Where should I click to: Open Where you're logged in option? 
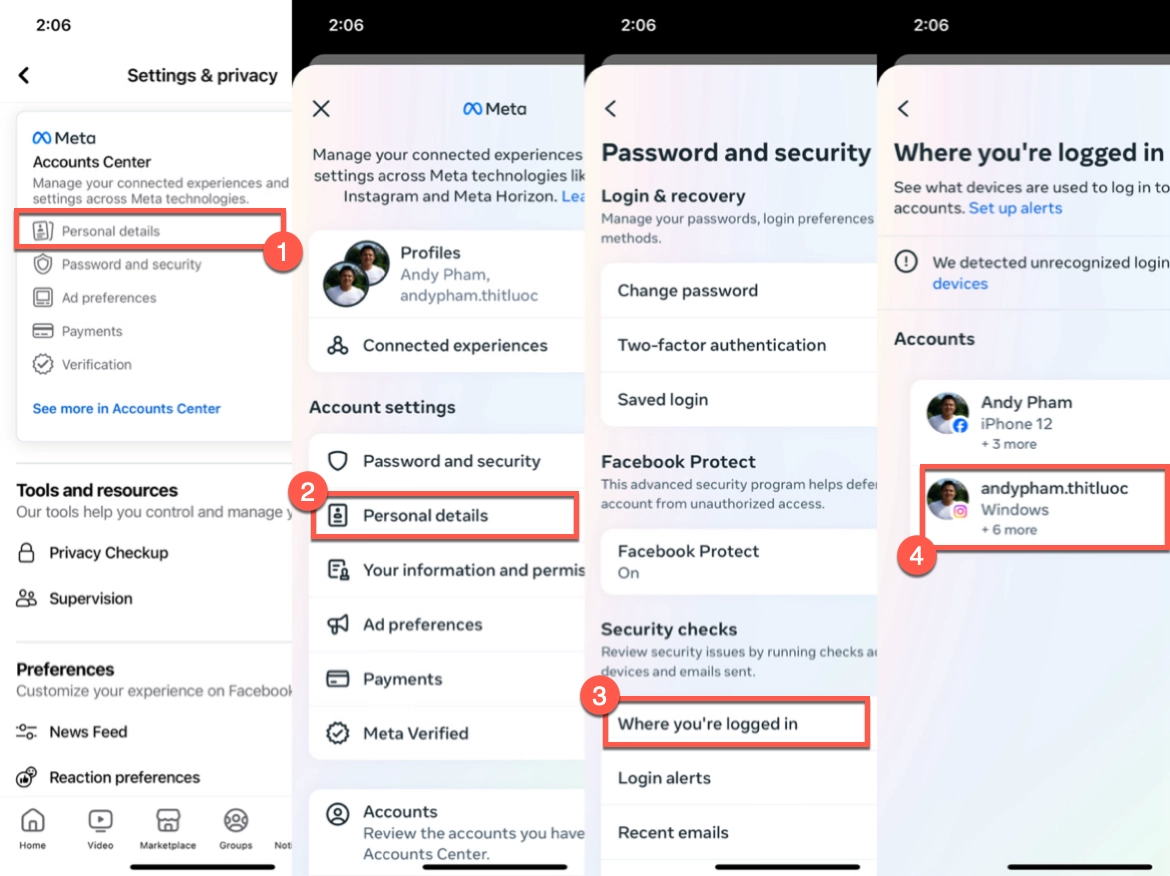(736, 723)
